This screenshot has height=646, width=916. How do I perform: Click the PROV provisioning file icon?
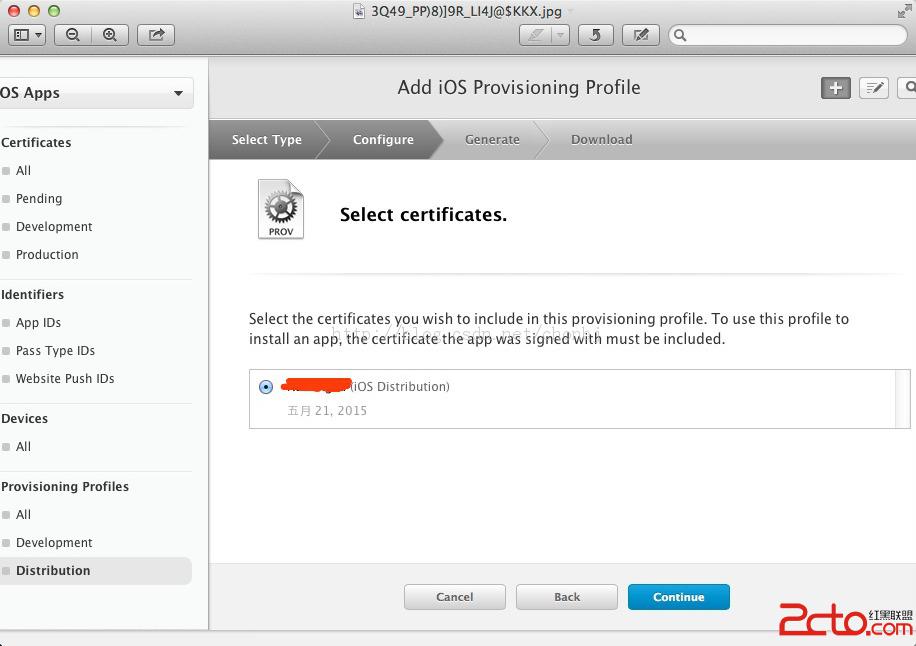tap(281, 209)
